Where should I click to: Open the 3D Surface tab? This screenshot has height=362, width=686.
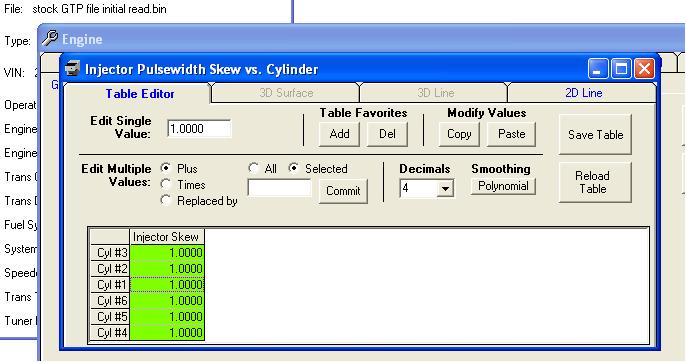tap(286, 93)
